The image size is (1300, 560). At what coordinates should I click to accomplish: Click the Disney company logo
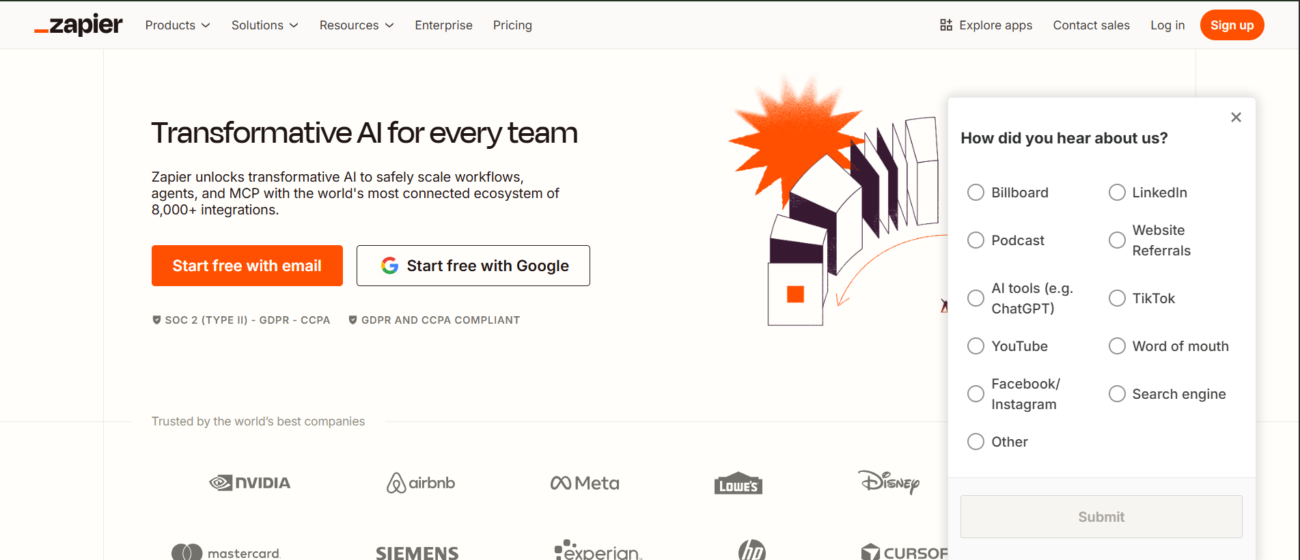point(888,482)
